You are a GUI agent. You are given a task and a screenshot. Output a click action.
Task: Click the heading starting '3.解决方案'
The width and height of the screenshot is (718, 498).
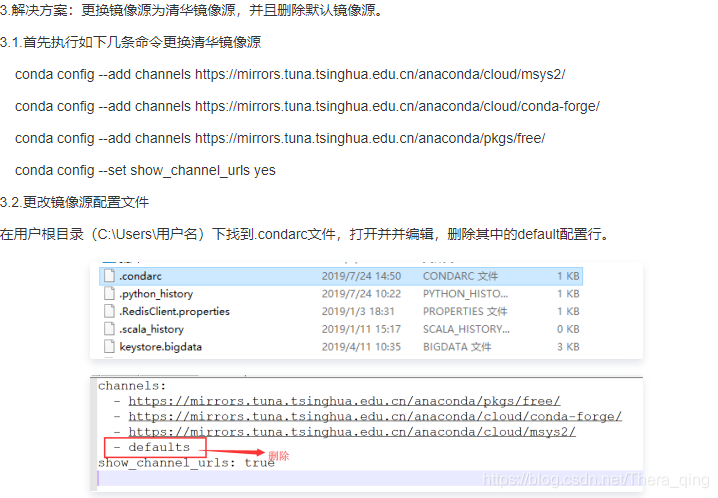[x=191, y=10]
